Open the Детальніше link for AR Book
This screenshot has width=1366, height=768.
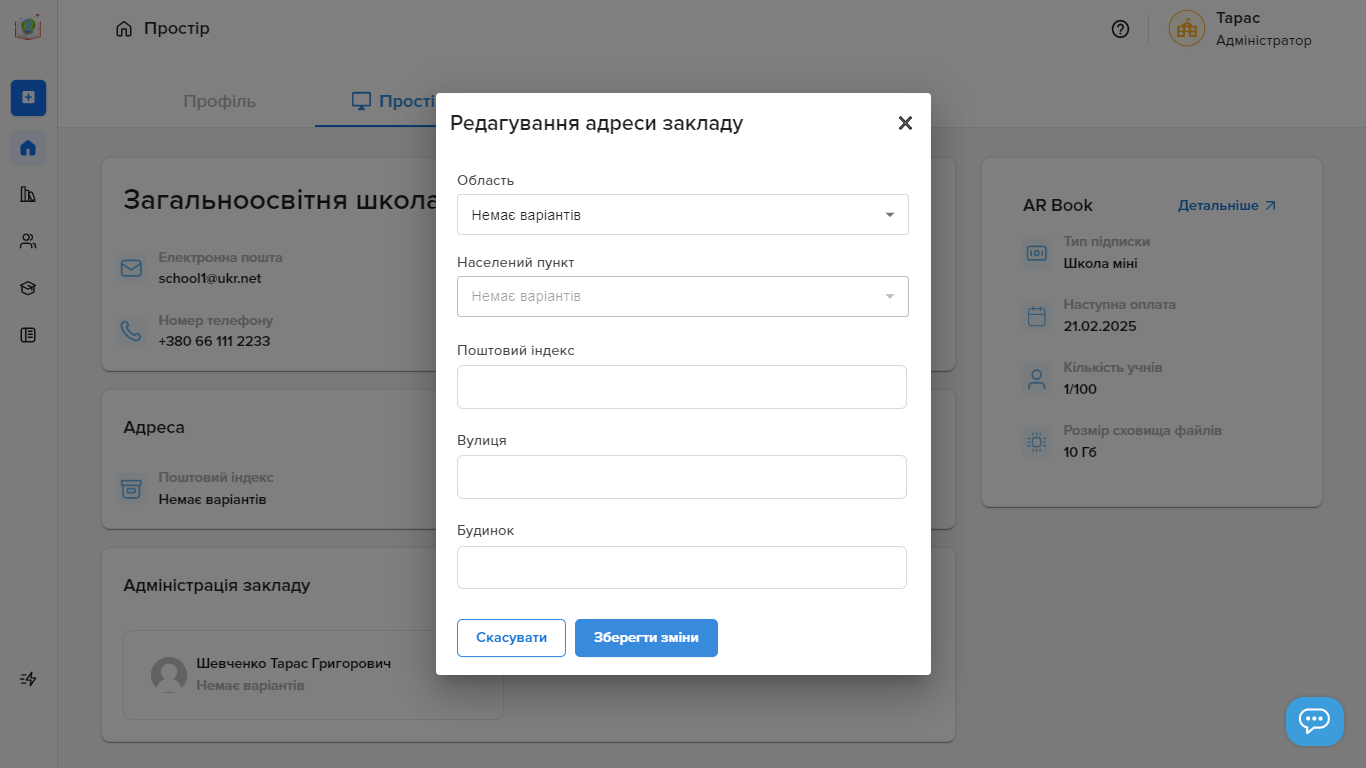point(1227,205)
